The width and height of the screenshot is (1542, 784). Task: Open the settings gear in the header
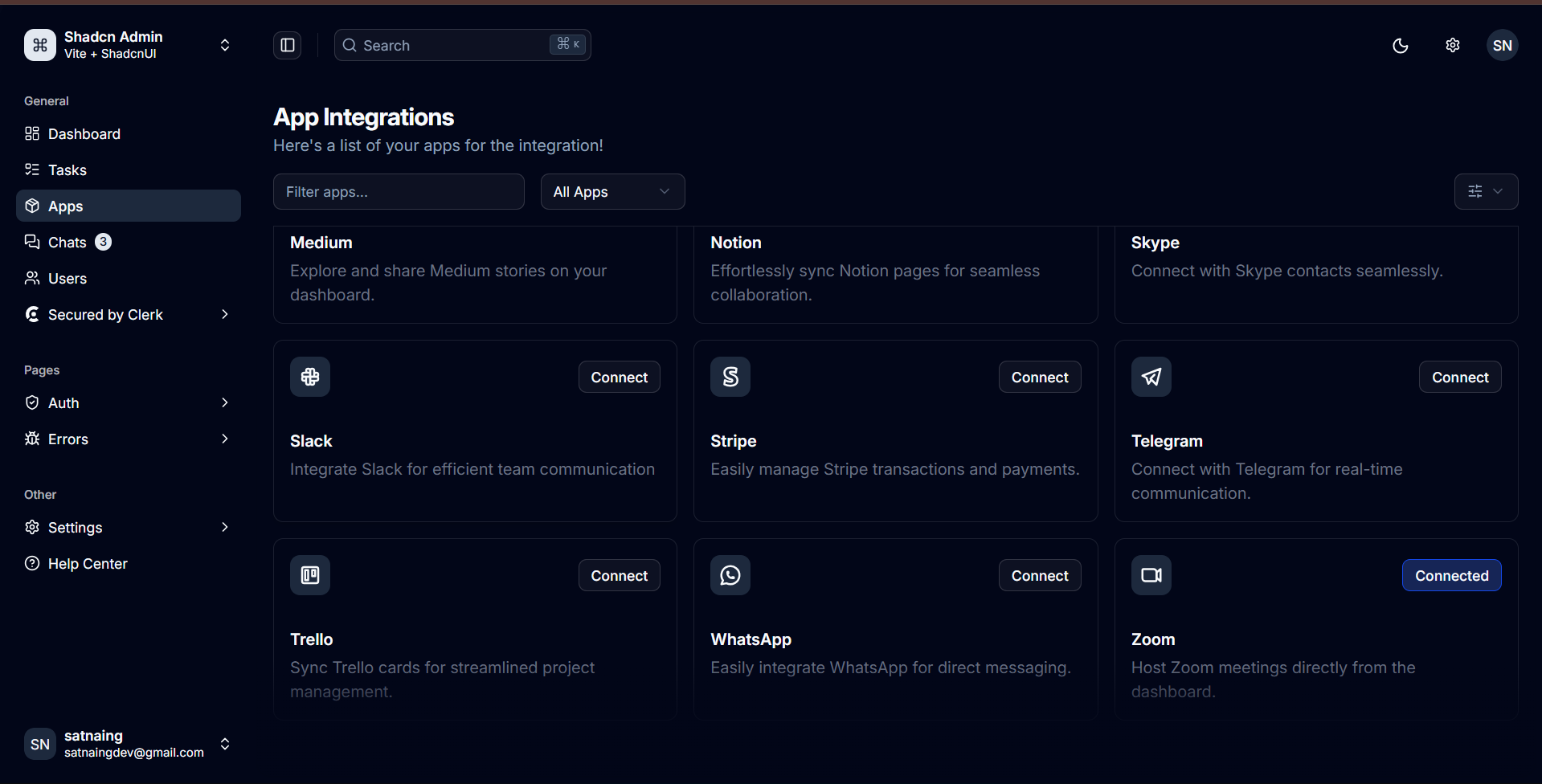tap(1453, 46)
